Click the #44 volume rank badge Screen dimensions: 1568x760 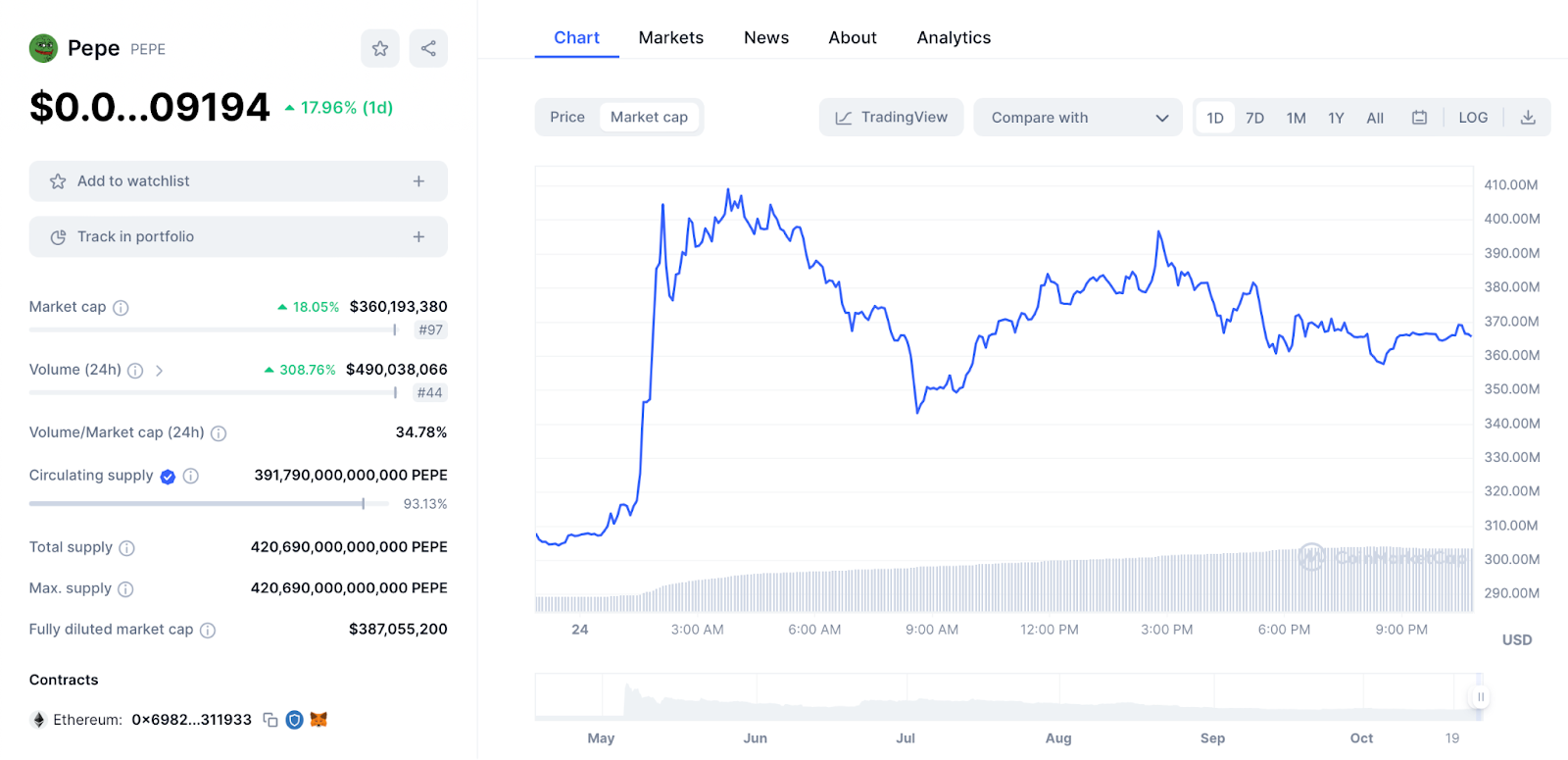click(x=429, y=393)
